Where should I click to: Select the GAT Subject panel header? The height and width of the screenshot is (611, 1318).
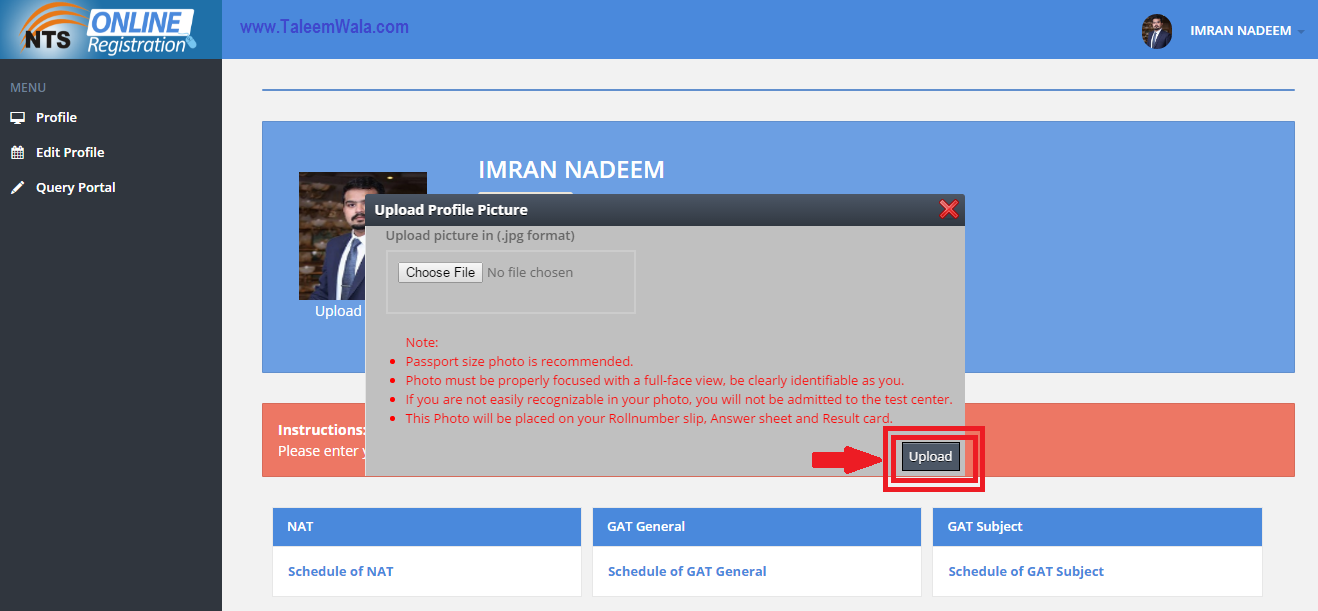click(x=1097, y=526)
